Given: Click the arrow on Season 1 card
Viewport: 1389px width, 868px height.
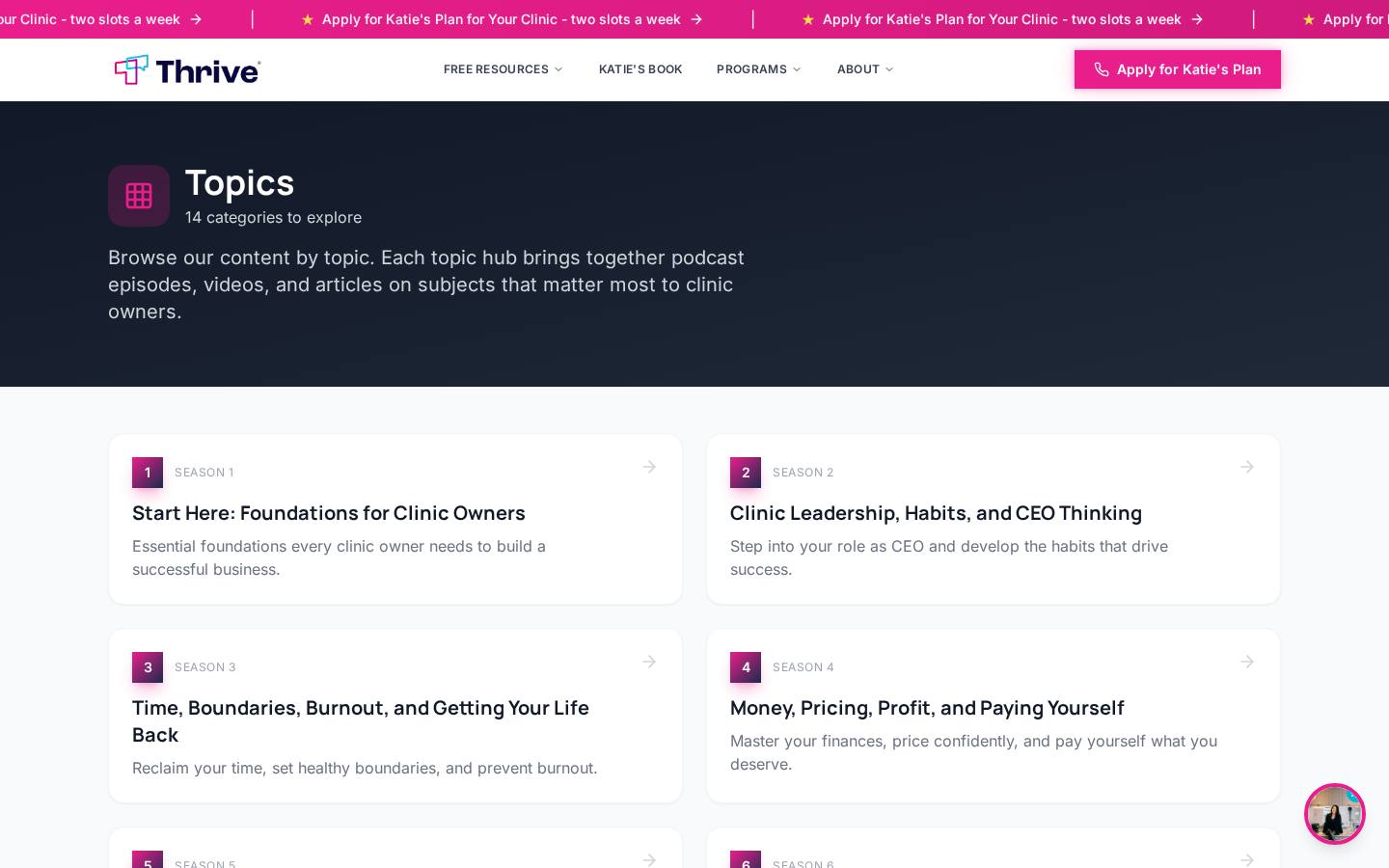Looking at the screenshot, I should tap(649, 467).
